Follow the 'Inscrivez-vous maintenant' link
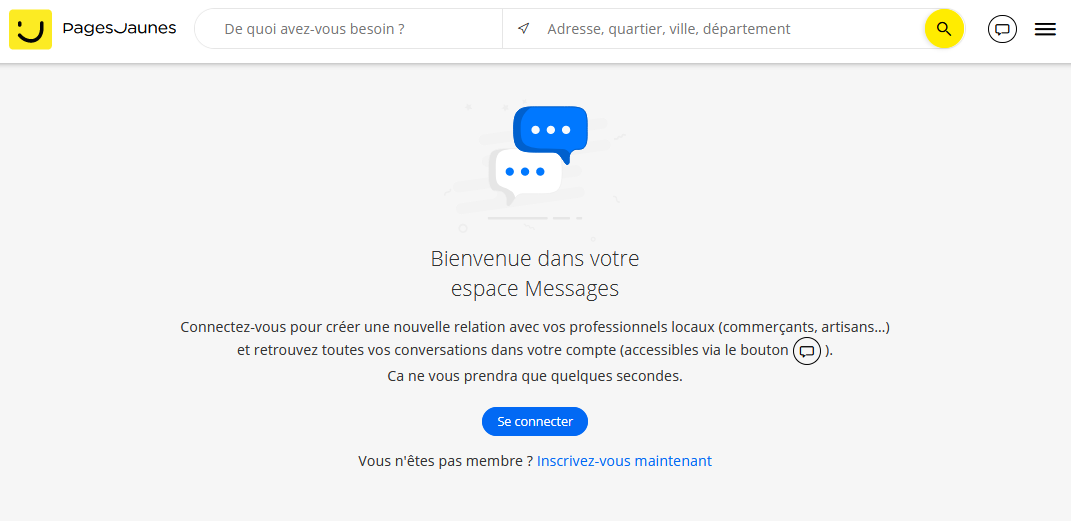The image size is (1071, 521). pyautogui.click(x=624, y=461)
